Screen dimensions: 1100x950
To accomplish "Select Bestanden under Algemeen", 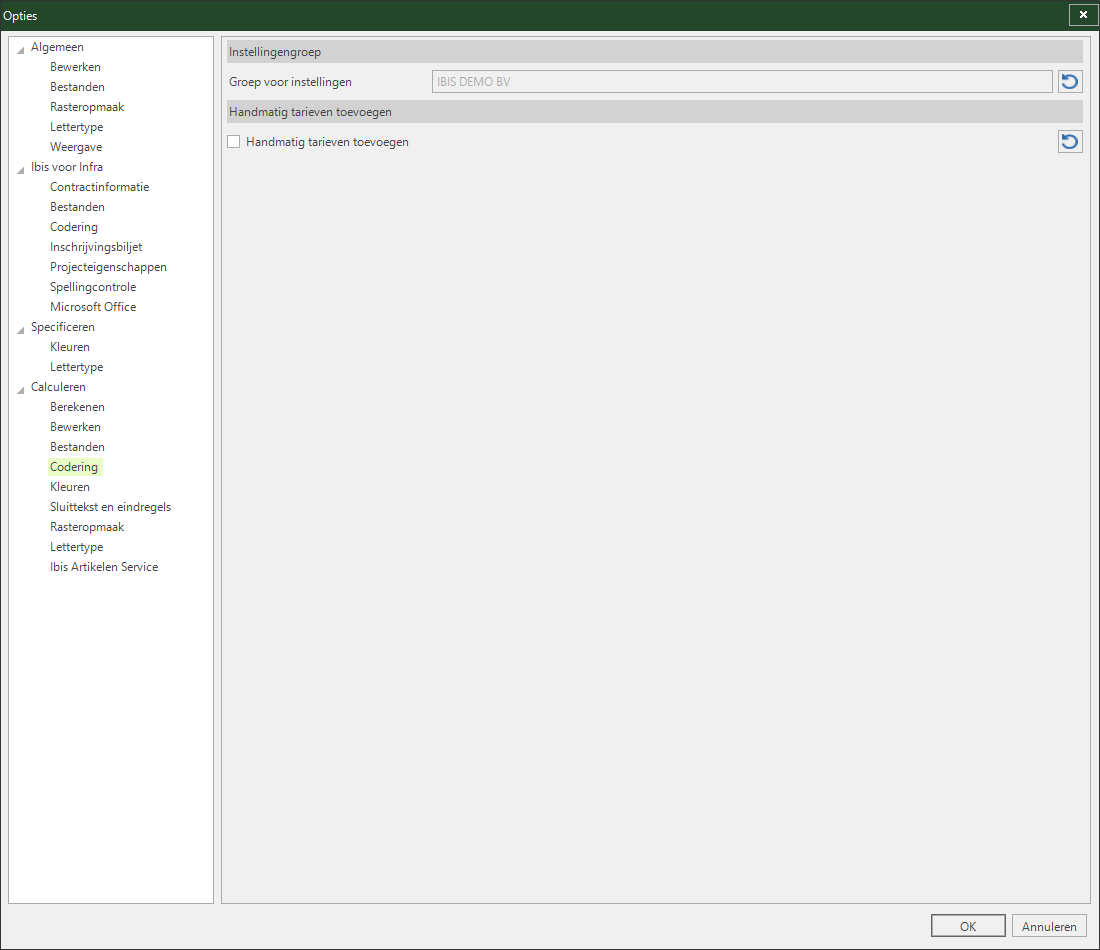I will (77, 87).
